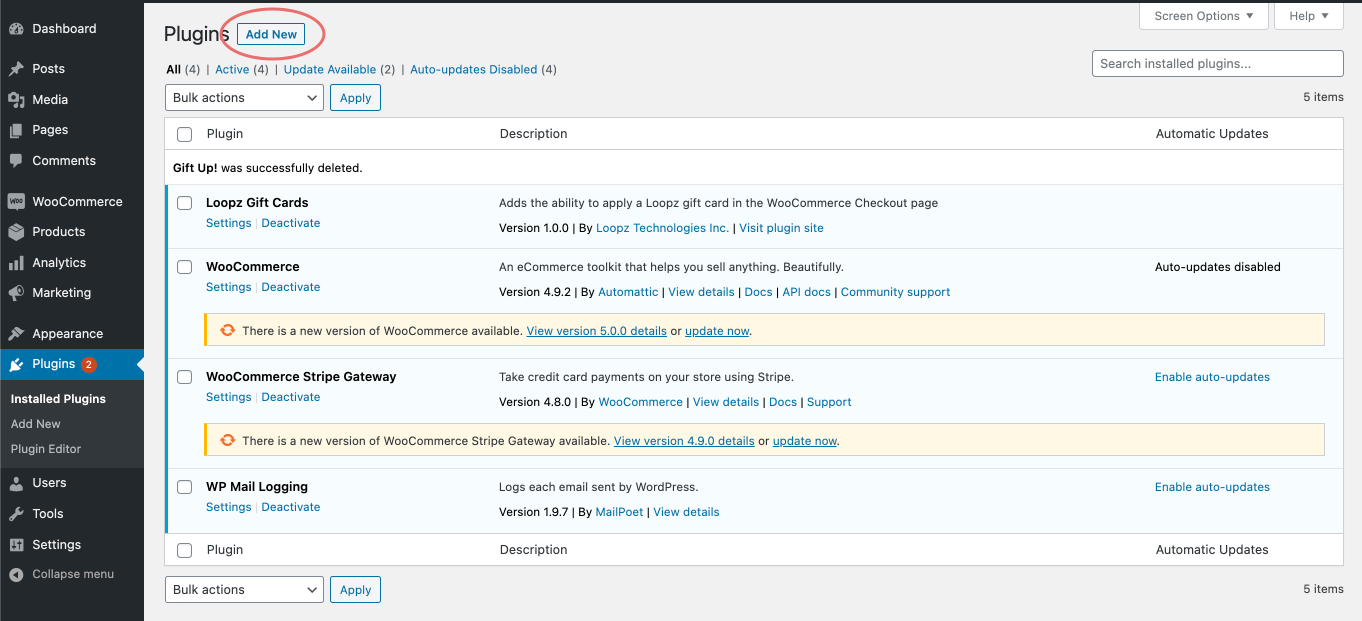Open Visit plugin site link
The height and width of the screenshot is (621, 1362).
[781, 228]
